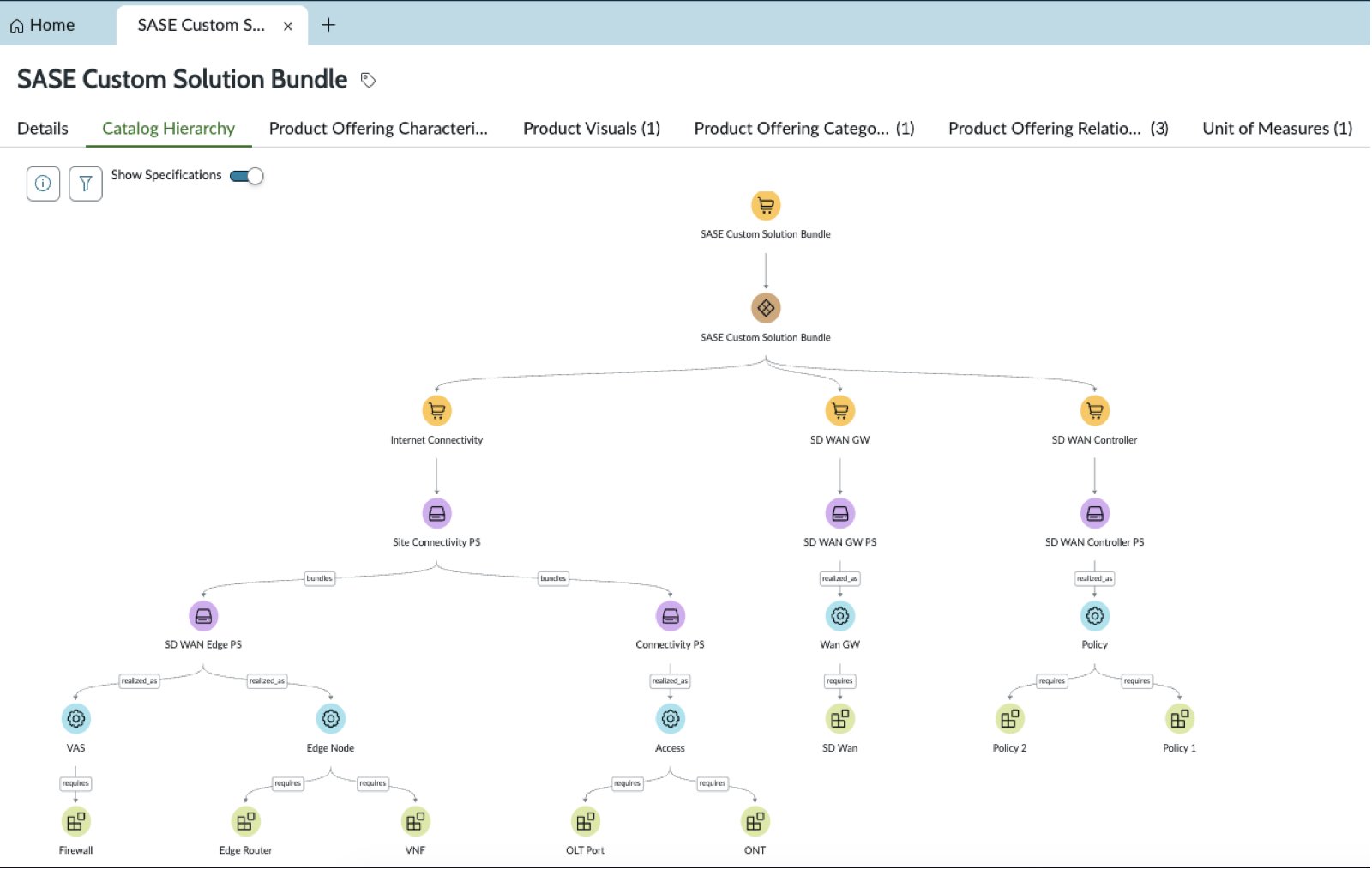1372x870 pixels.
Task: Select the SD WAN GW PS node icon
Action: (840, 514)
